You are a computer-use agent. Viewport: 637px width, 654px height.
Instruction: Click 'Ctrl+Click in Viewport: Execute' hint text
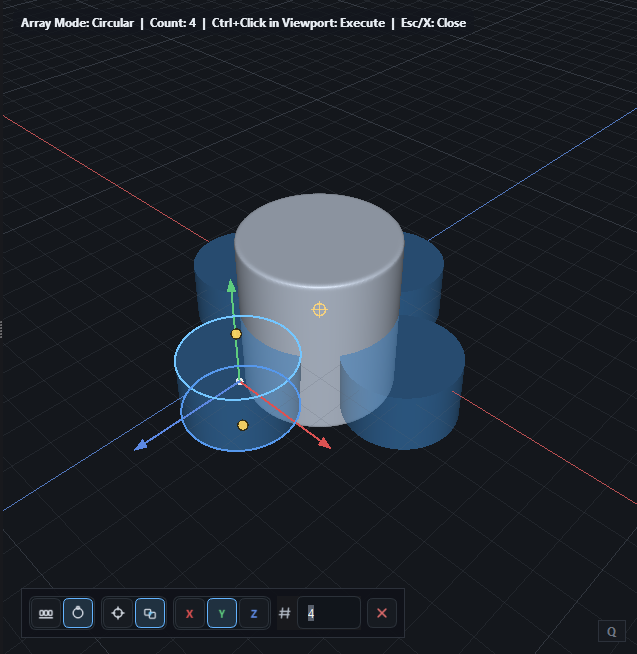(x=298, y=23)
